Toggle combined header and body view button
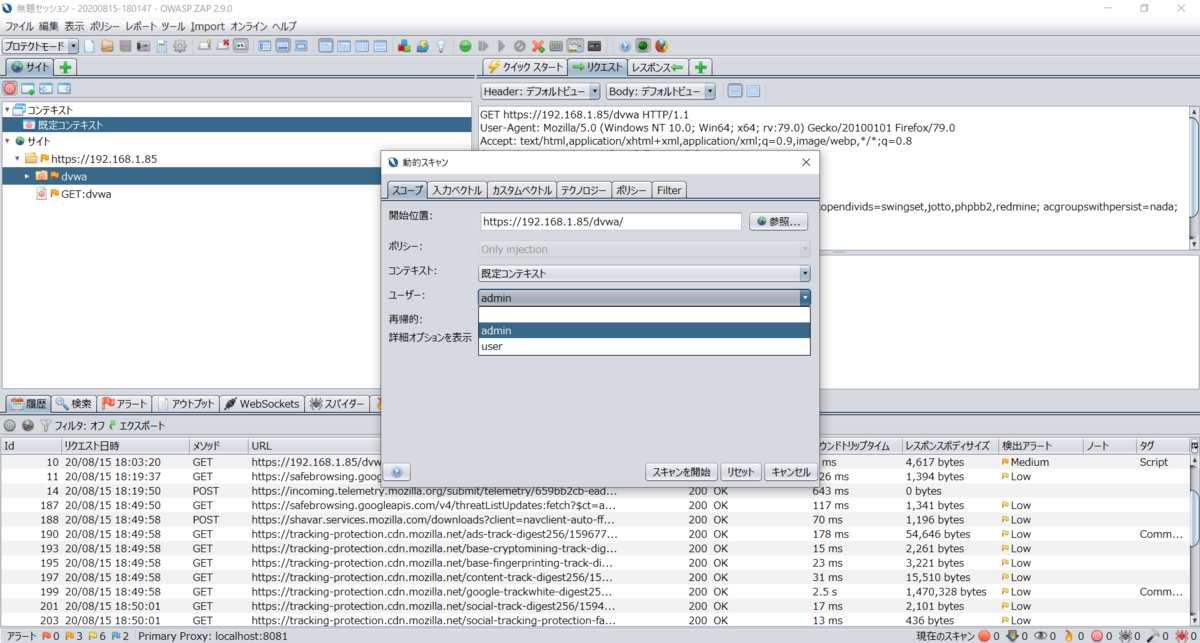The image size is (1200, 643). pos(753,91)
